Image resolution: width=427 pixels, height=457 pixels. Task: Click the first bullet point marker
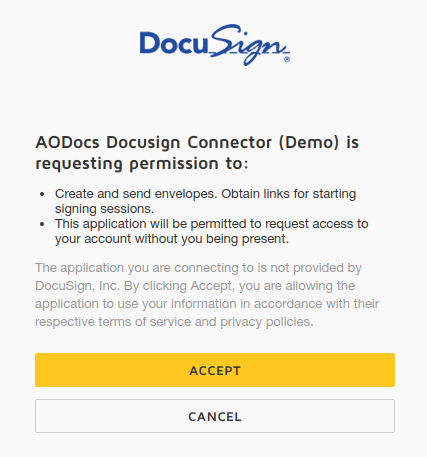[42, 194]
